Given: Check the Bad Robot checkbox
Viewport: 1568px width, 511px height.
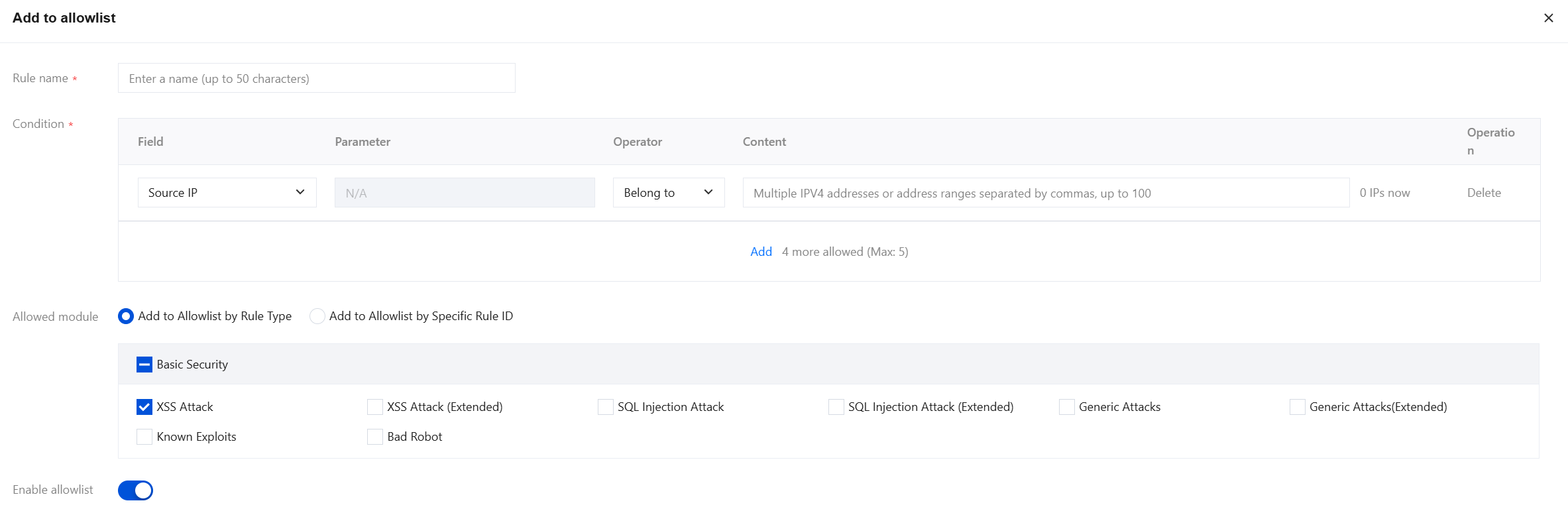Looking at the screenshot, I should point(375,437).
